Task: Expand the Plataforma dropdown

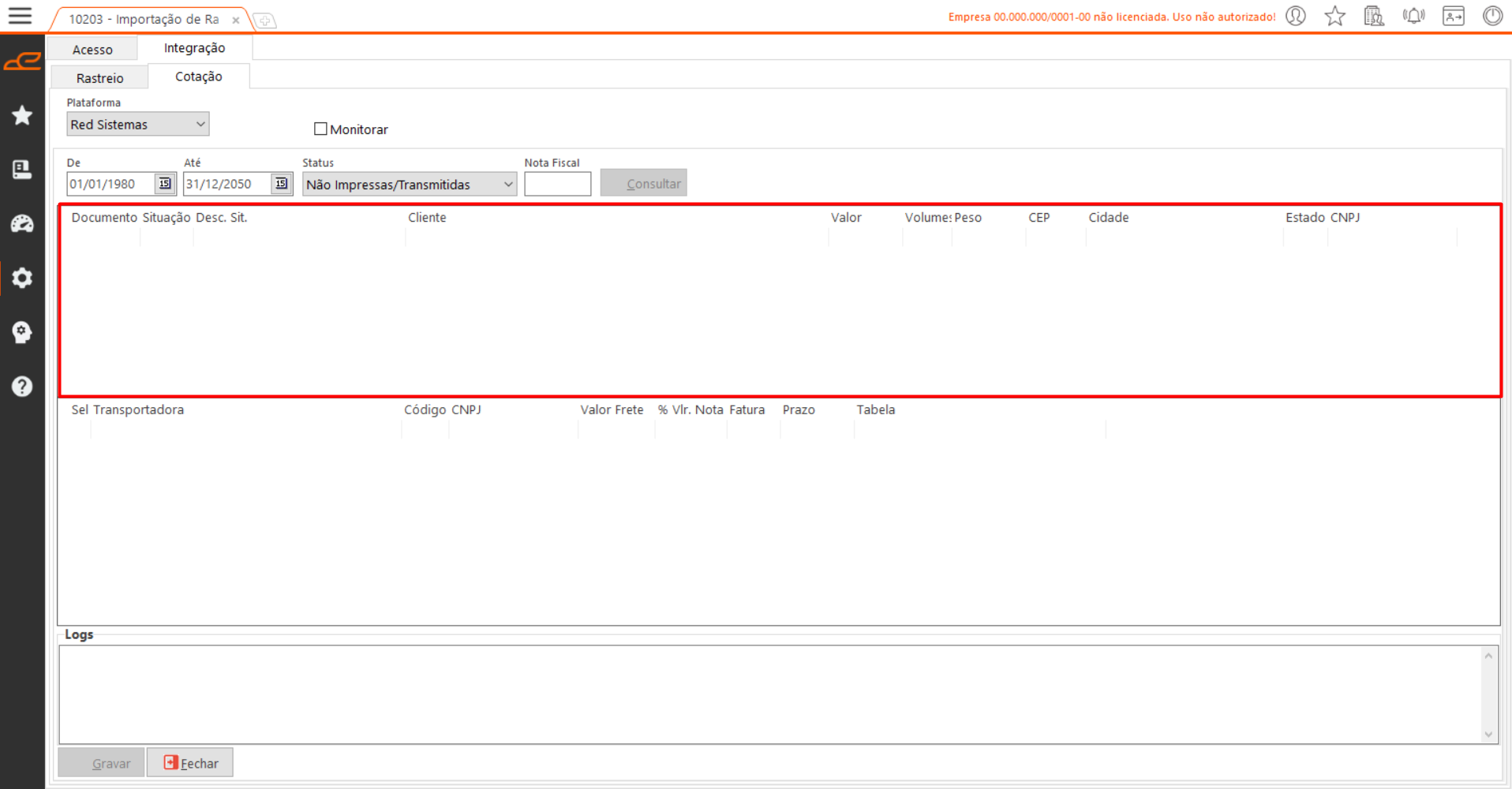Action: coord(200,125)
